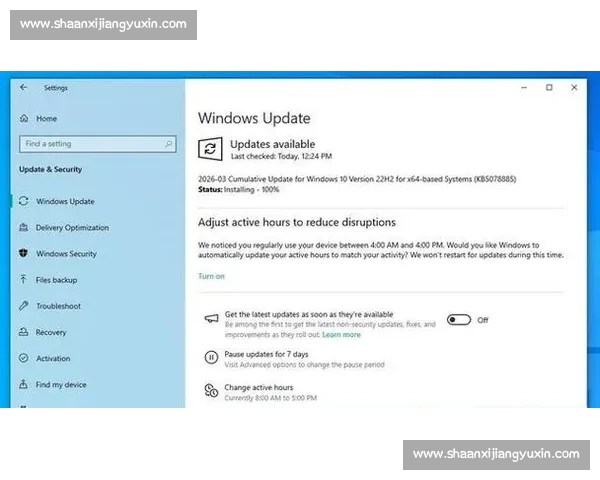Click the Recovery icon in sidebar

[24, 332]
